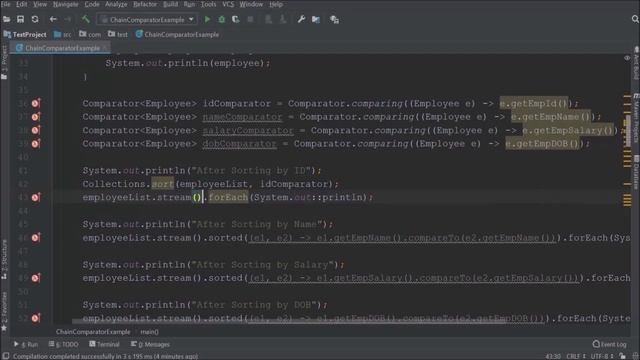The image size is (640, 360).
Task: Open CRLF line separator selector in status bar
Action: (576, 356)
